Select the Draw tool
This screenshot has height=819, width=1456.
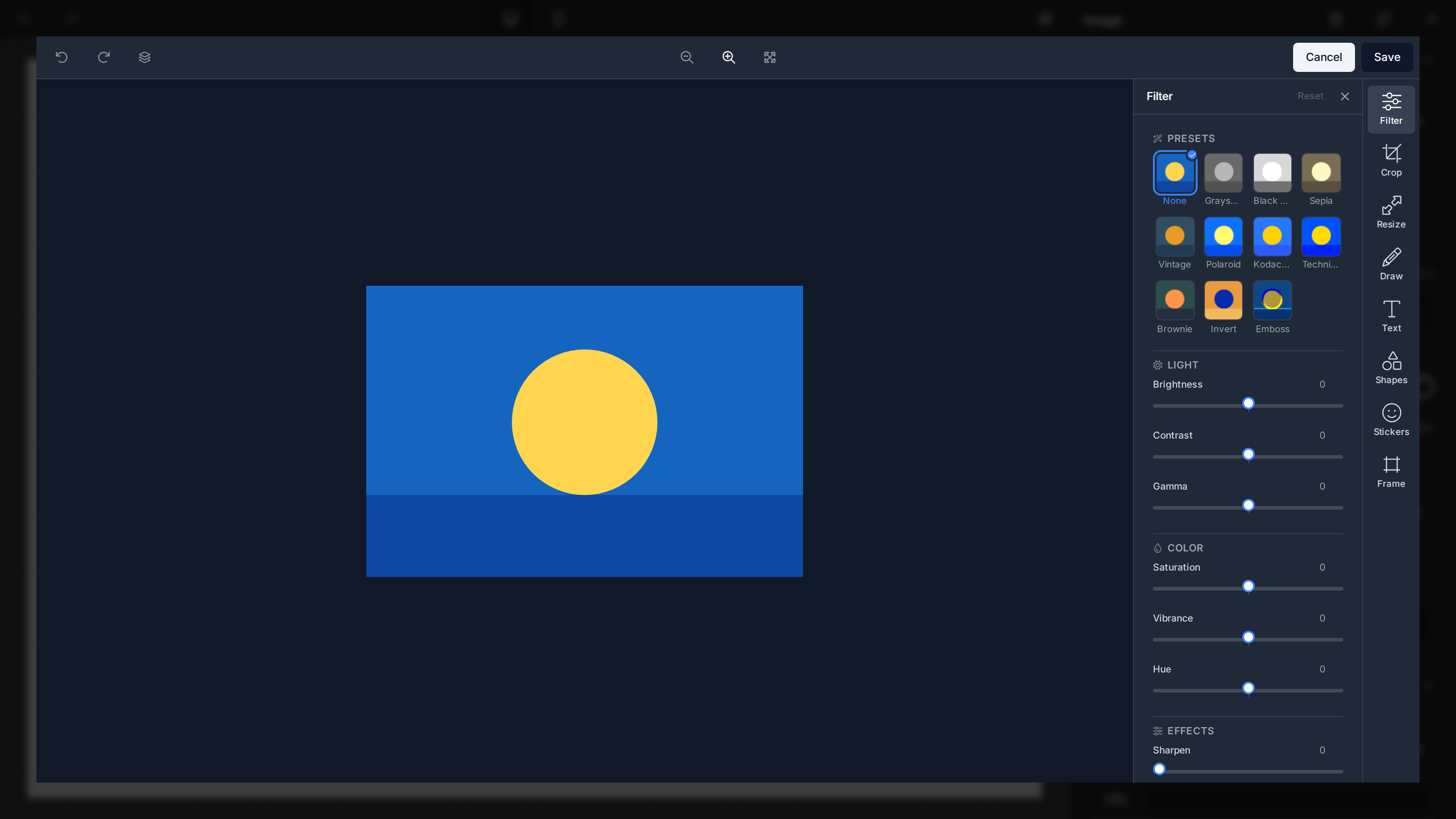point(1391,265)
